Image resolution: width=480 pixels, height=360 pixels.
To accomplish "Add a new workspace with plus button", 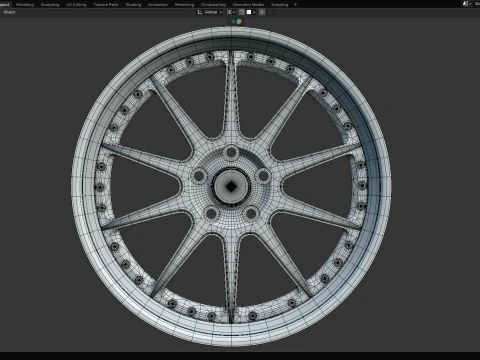I will (x=295, y=5).
